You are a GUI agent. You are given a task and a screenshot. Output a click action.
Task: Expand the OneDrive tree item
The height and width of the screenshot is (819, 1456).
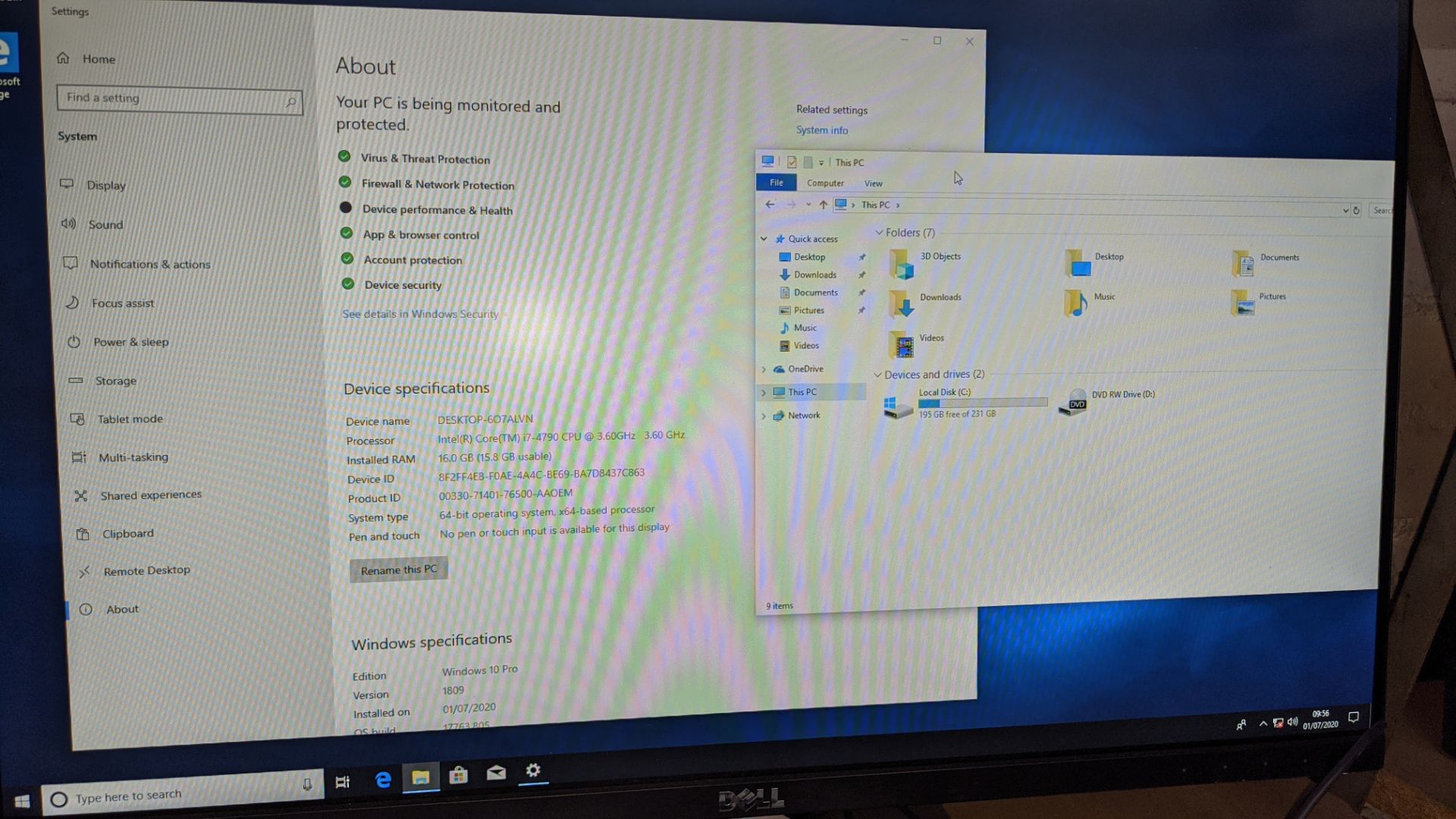(x=765, y=368)
